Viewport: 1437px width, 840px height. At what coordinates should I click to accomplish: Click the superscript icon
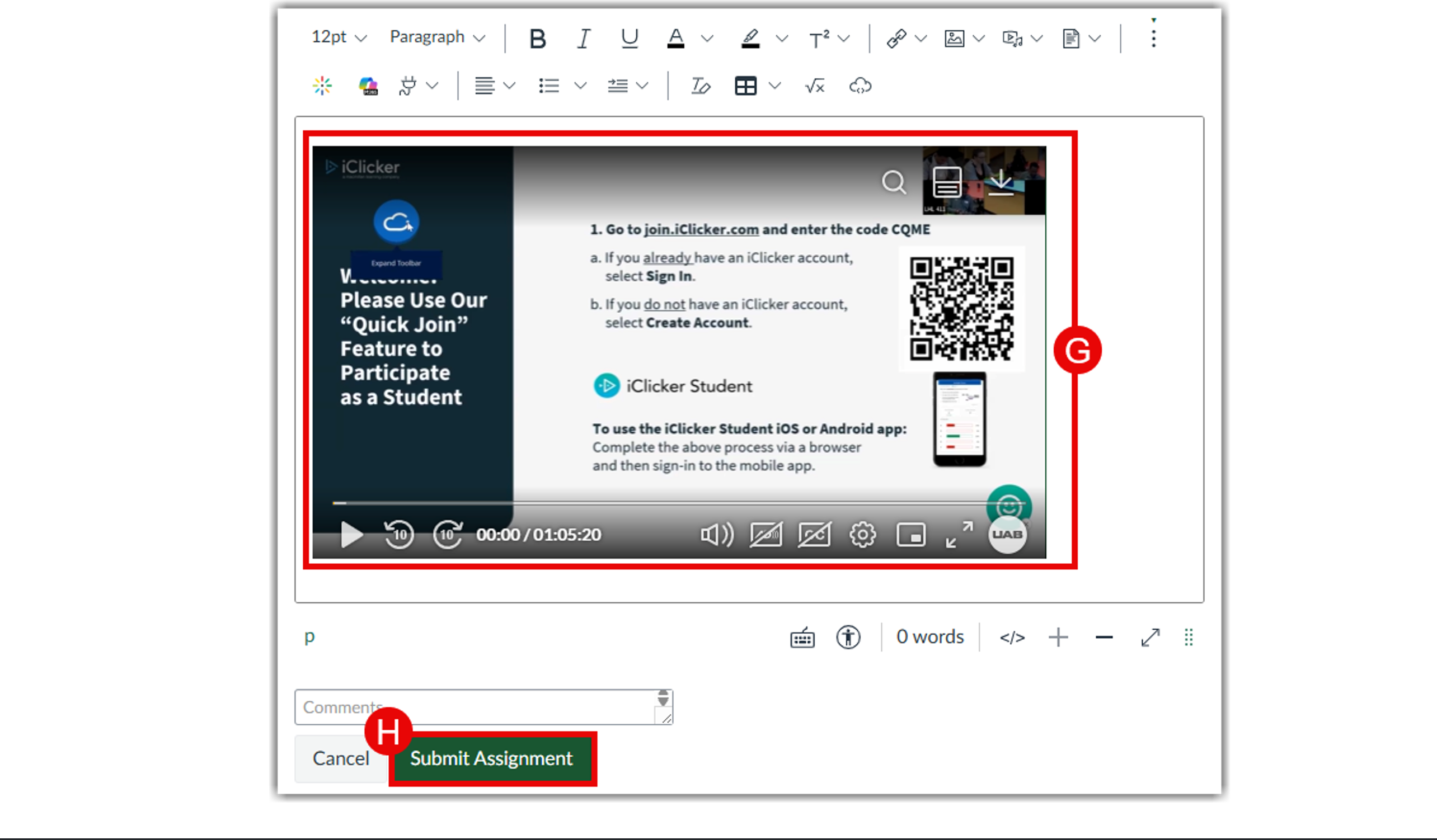(x=819, y=39)
